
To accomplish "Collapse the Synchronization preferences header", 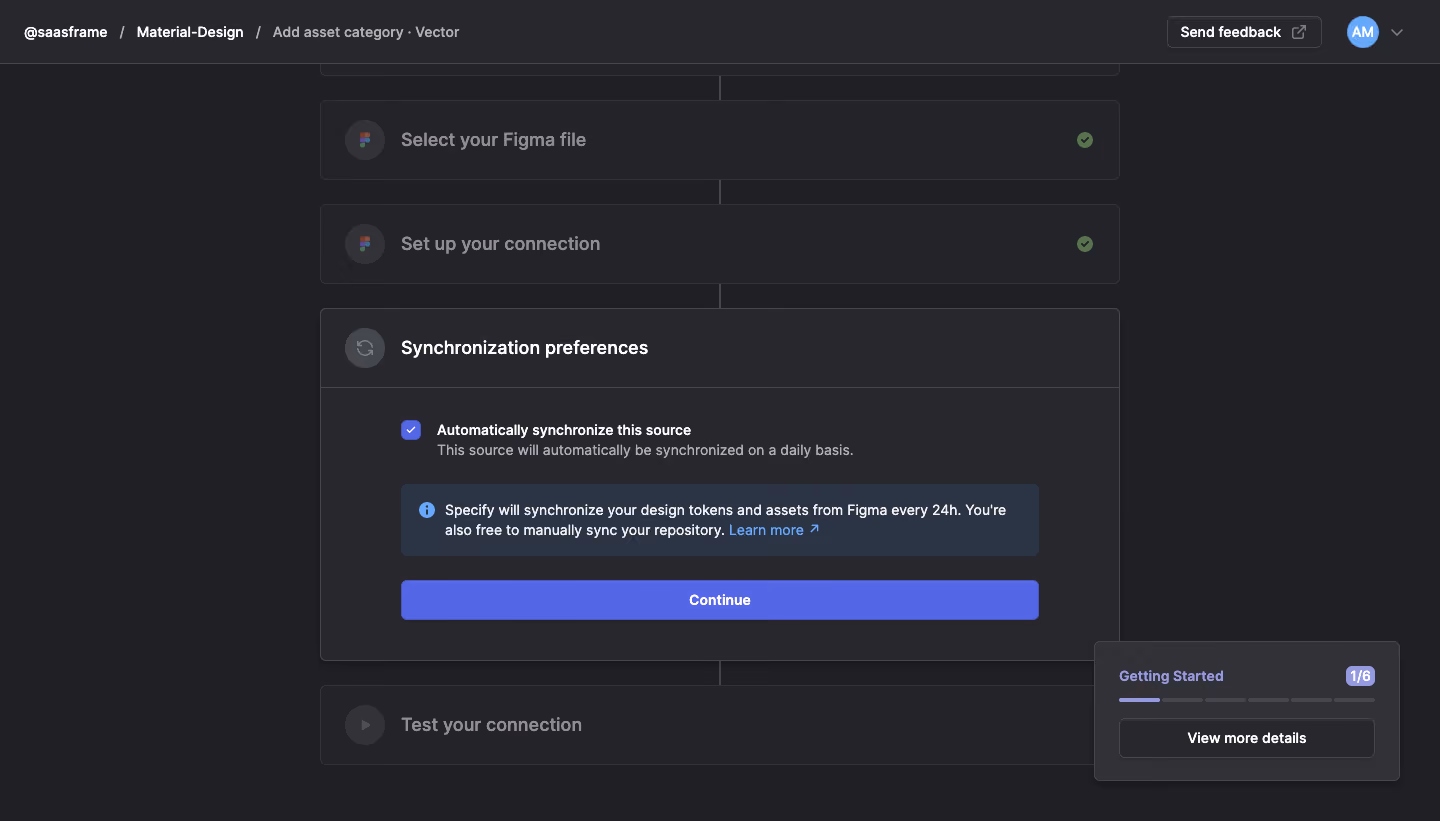I will coord(720,348).
